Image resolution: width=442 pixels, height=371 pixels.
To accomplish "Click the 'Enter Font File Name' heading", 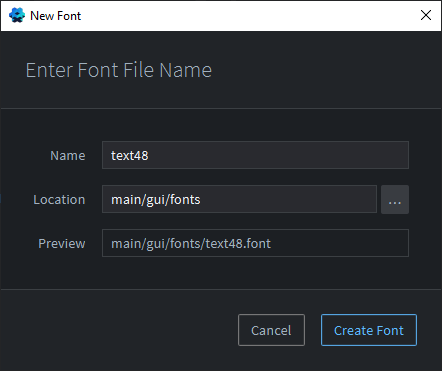I will (119, 70).
